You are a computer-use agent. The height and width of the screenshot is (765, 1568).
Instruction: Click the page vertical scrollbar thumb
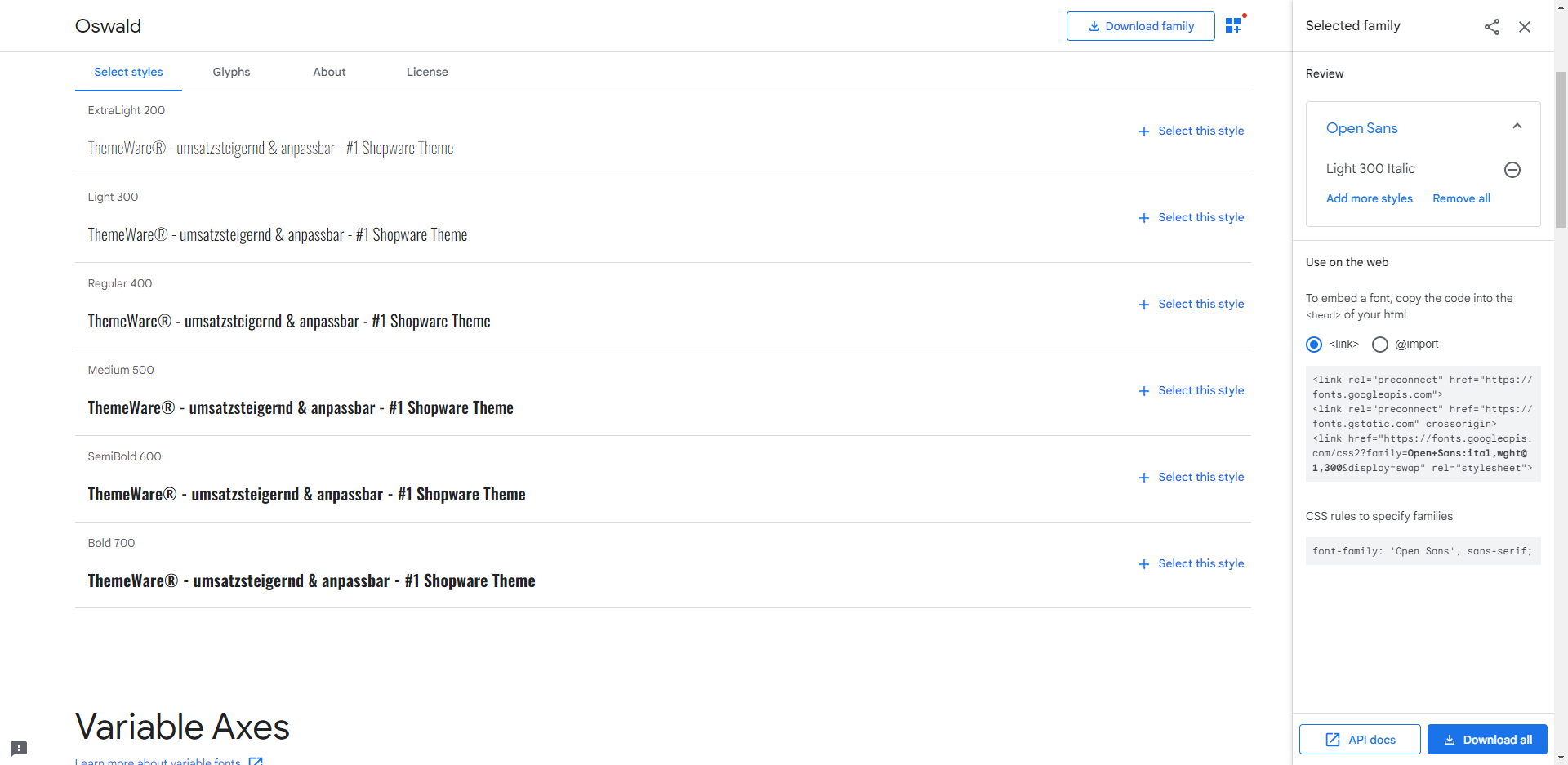[1561, 149]
